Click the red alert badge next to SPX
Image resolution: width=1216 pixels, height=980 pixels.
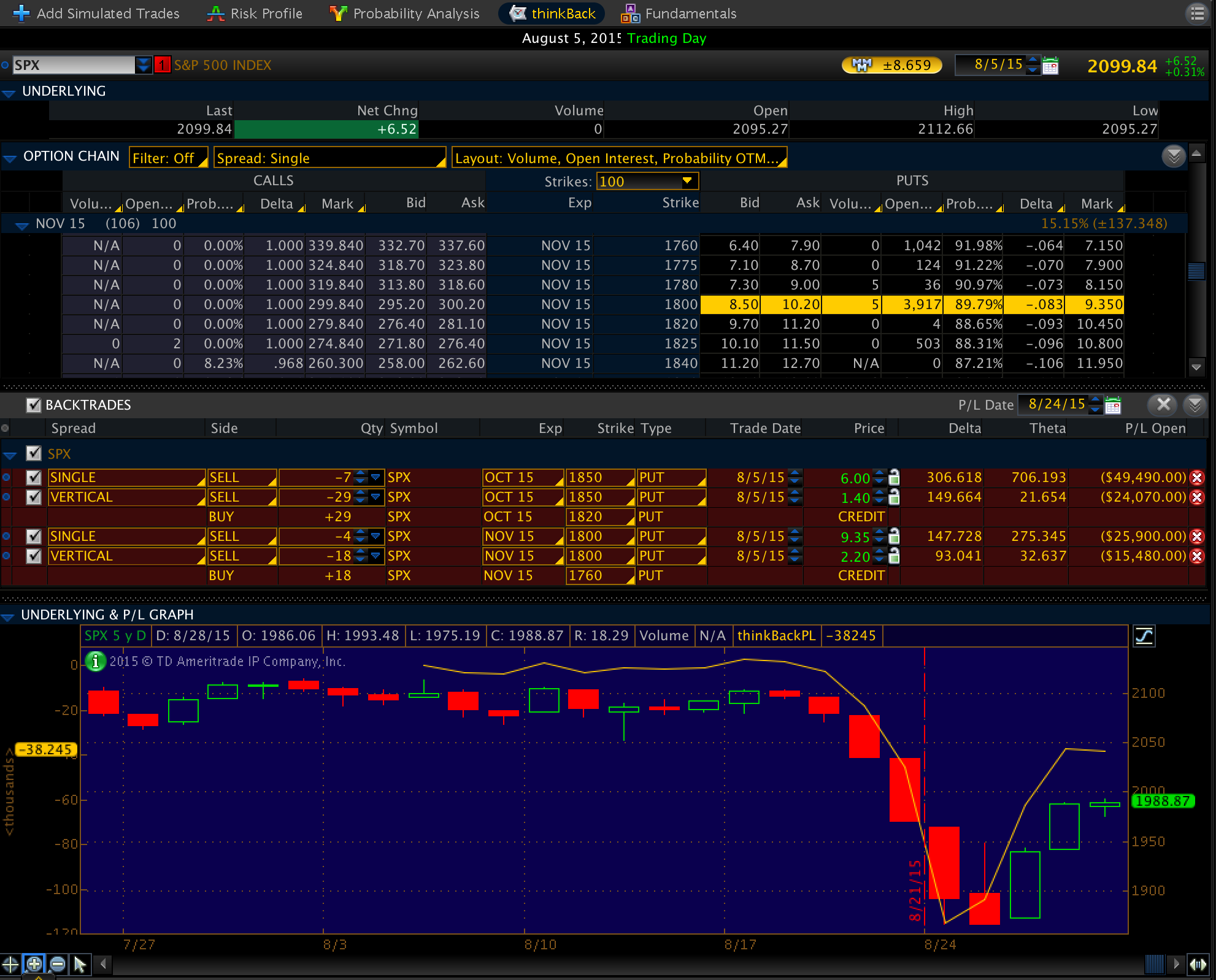(162, 65)
